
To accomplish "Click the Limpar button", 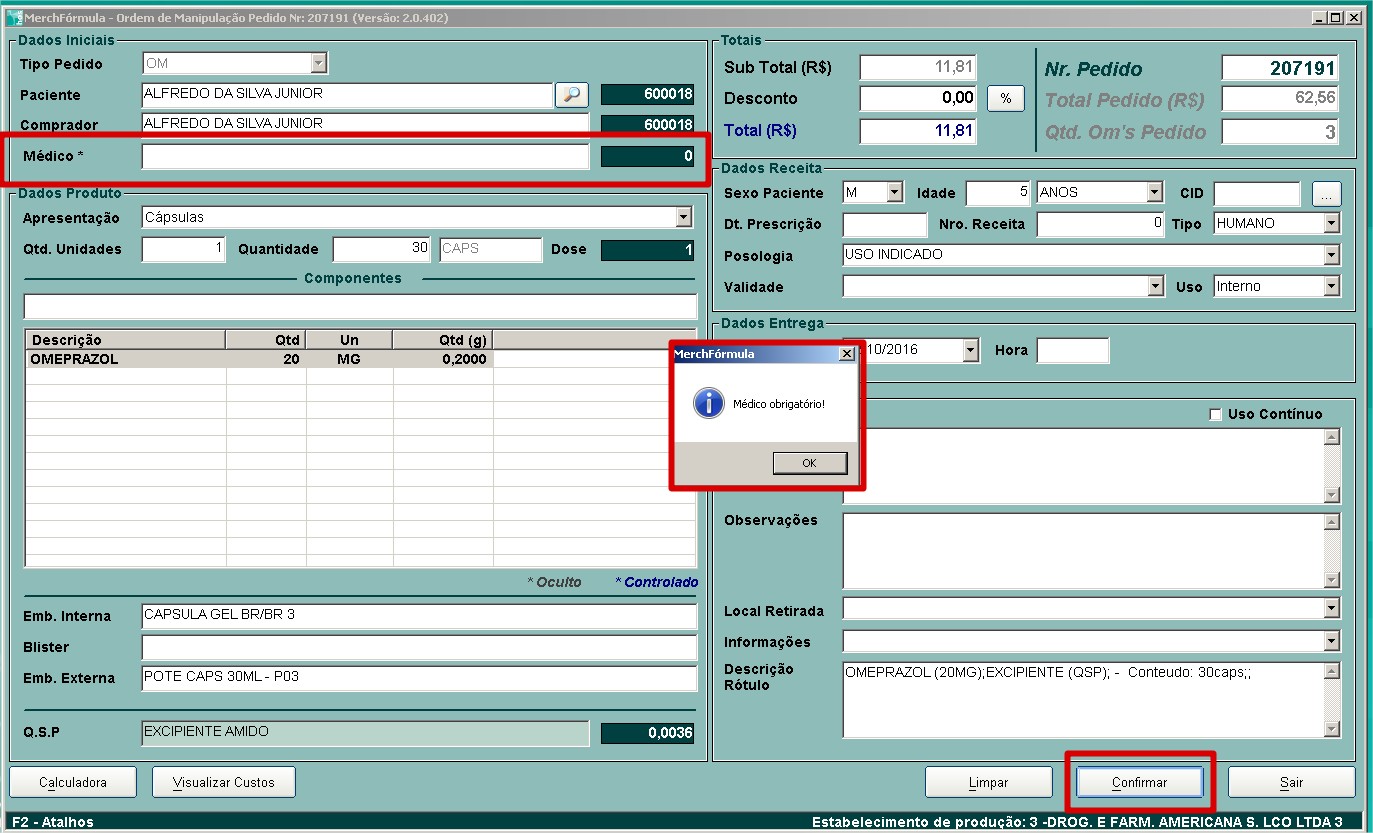I will [x=988, y=782].
